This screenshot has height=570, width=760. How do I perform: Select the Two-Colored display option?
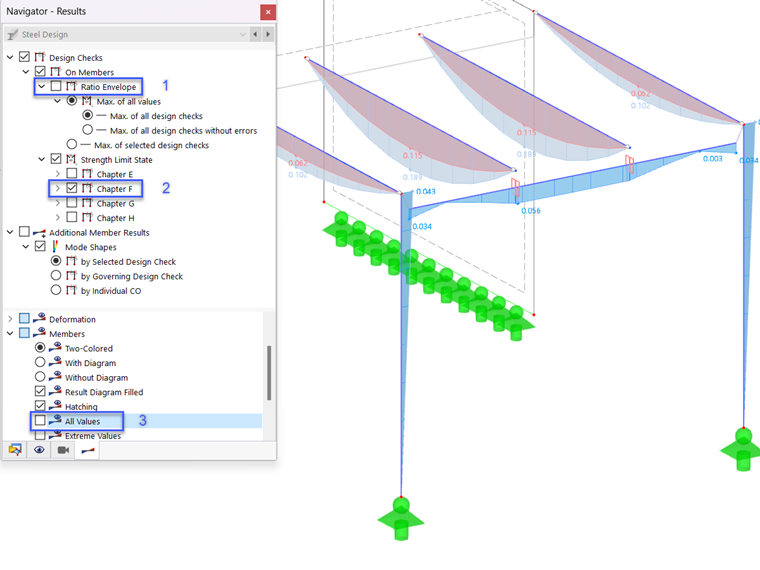click(40, 348)
